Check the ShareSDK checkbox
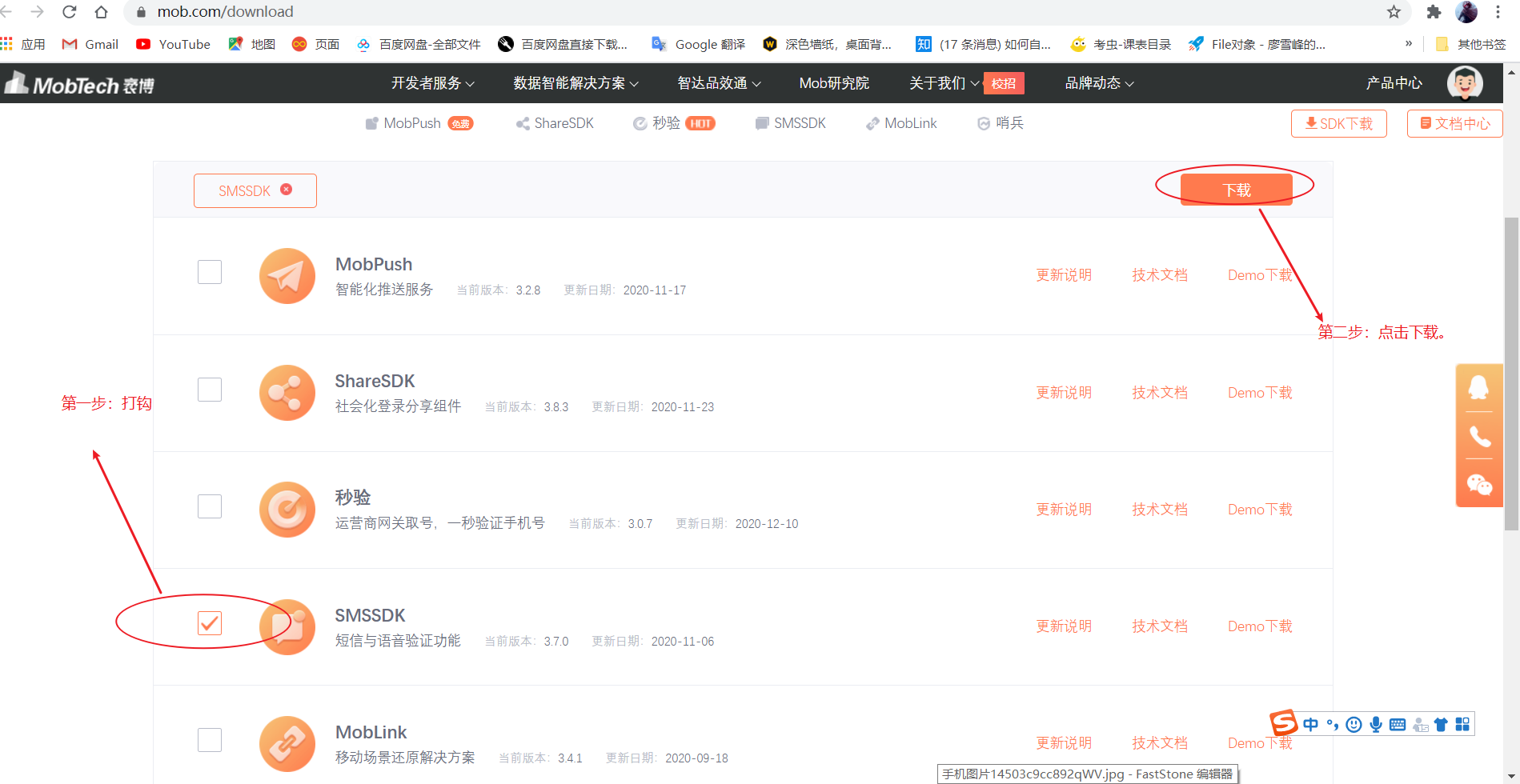 tap(210, 389)
